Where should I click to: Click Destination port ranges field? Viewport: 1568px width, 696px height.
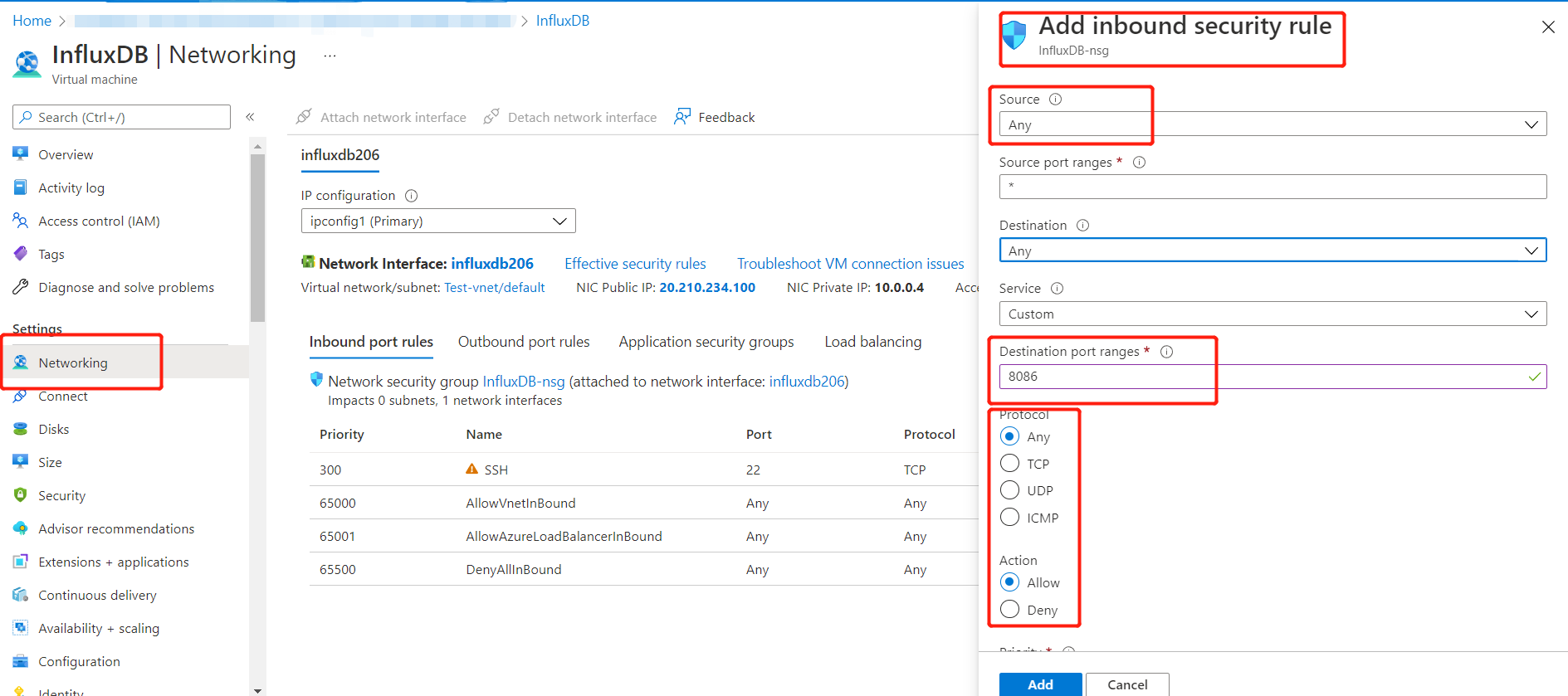tap(1272, 377)
